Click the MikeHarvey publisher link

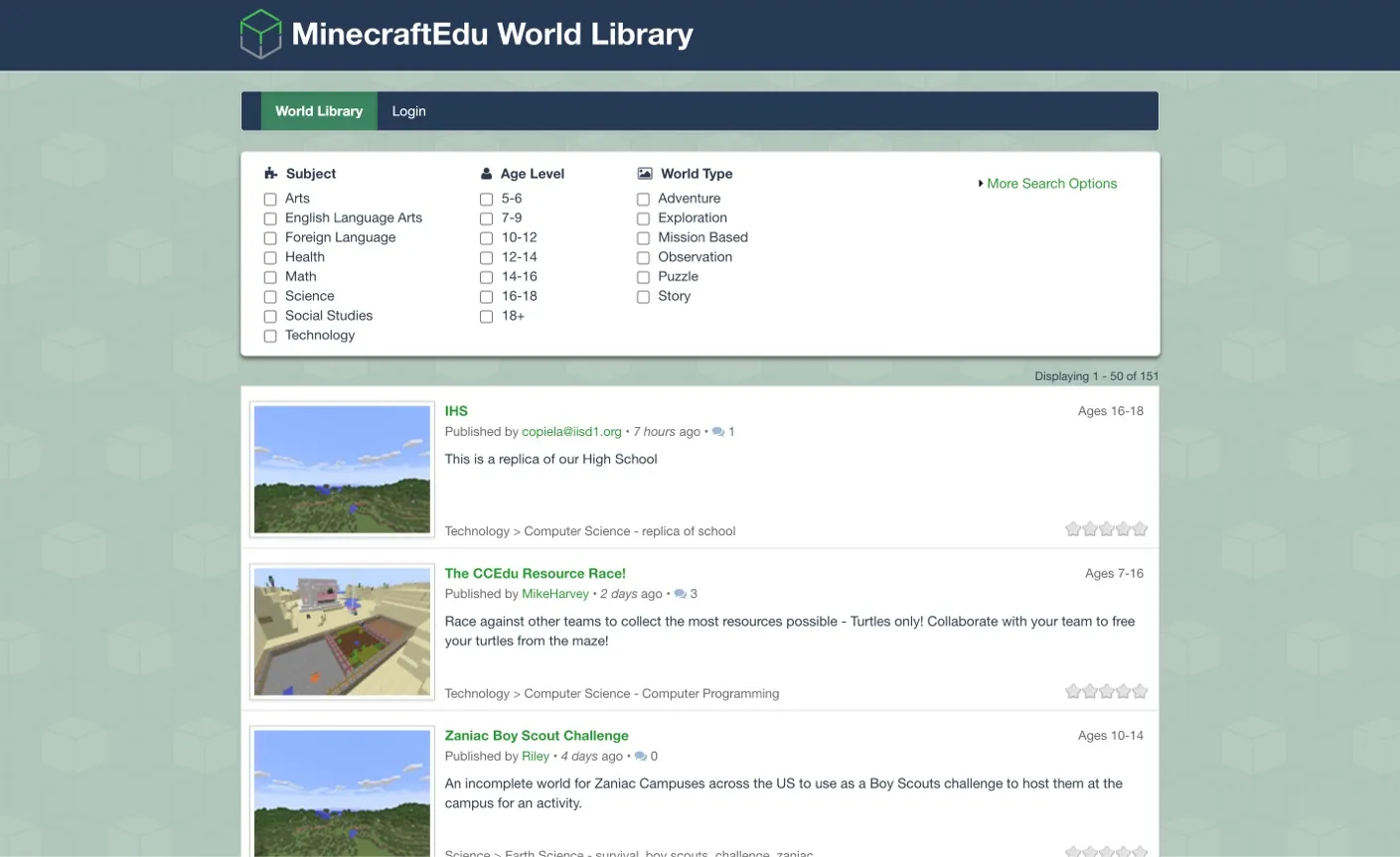click(x=555, y=594)
